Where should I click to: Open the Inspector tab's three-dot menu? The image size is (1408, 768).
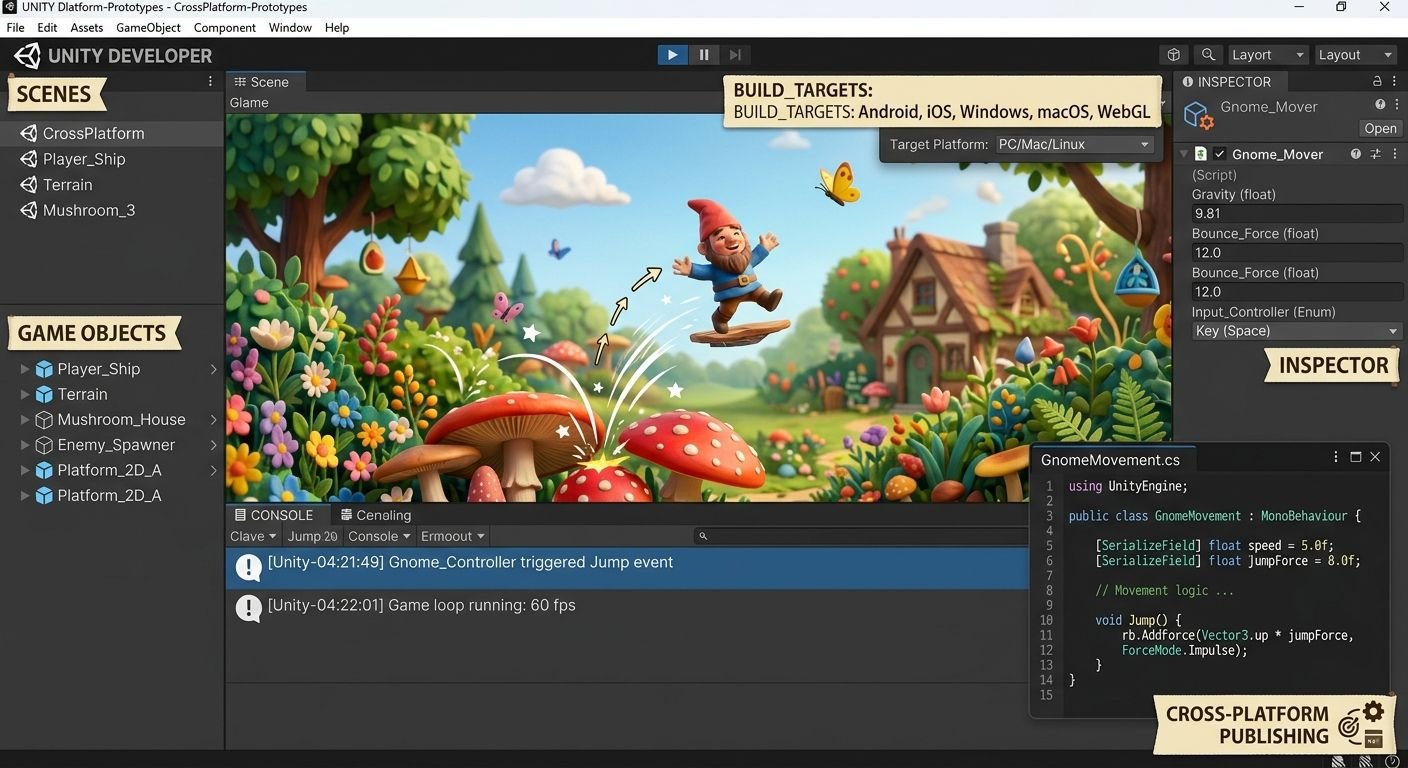point(1395,82)
